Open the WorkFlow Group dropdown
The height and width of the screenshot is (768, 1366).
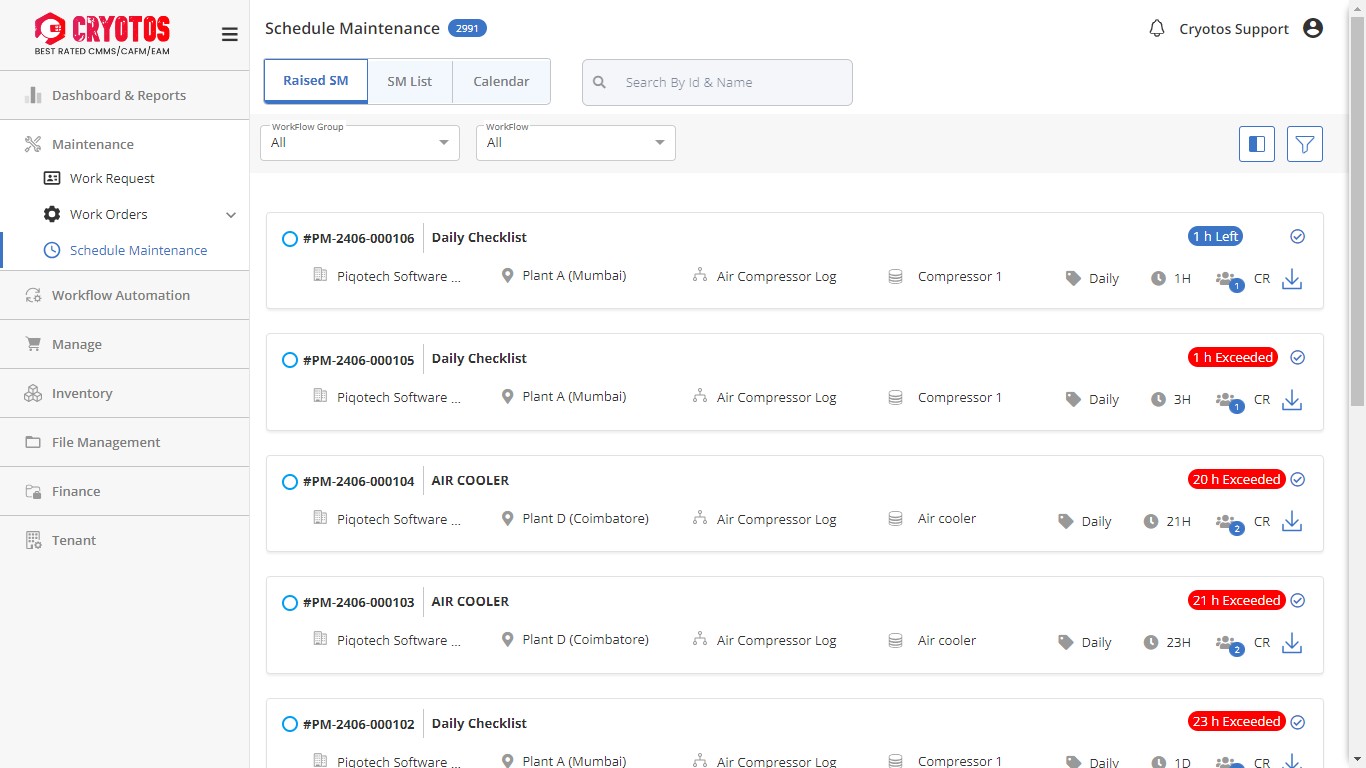pos(359,143)
